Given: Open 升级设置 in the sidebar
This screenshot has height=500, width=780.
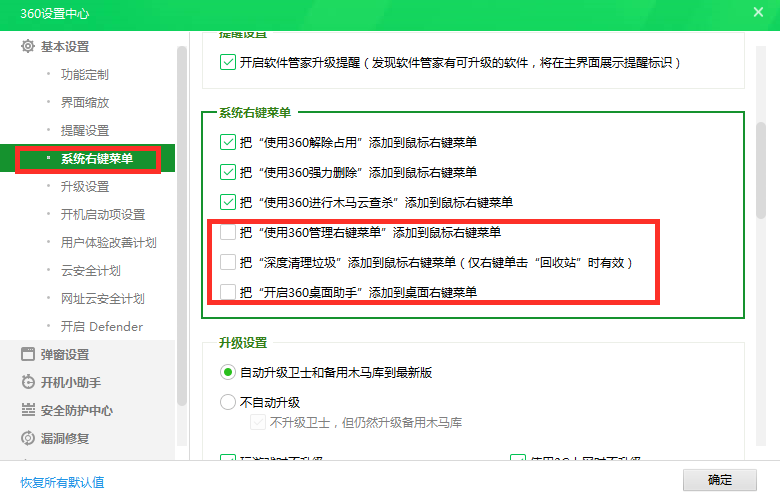Looking at the screenshot, I should pos(85,187).
